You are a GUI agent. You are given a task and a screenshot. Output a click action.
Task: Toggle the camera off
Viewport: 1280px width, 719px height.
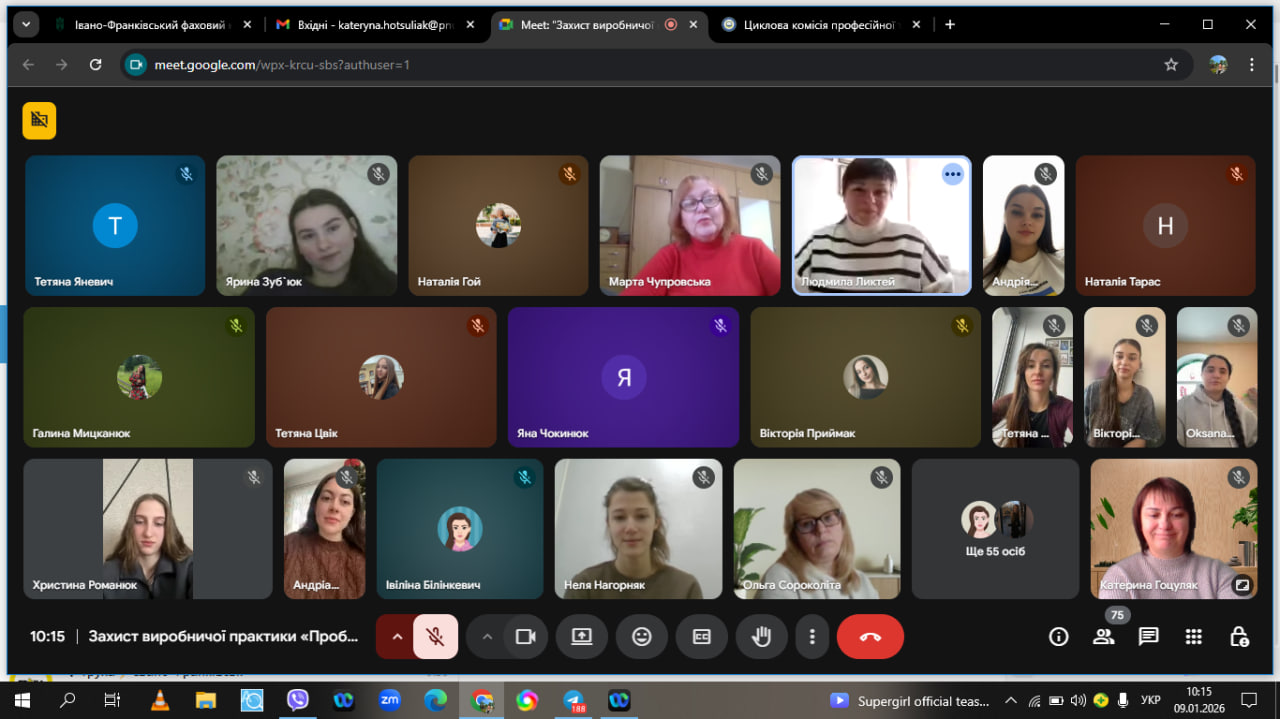point(525,637)
